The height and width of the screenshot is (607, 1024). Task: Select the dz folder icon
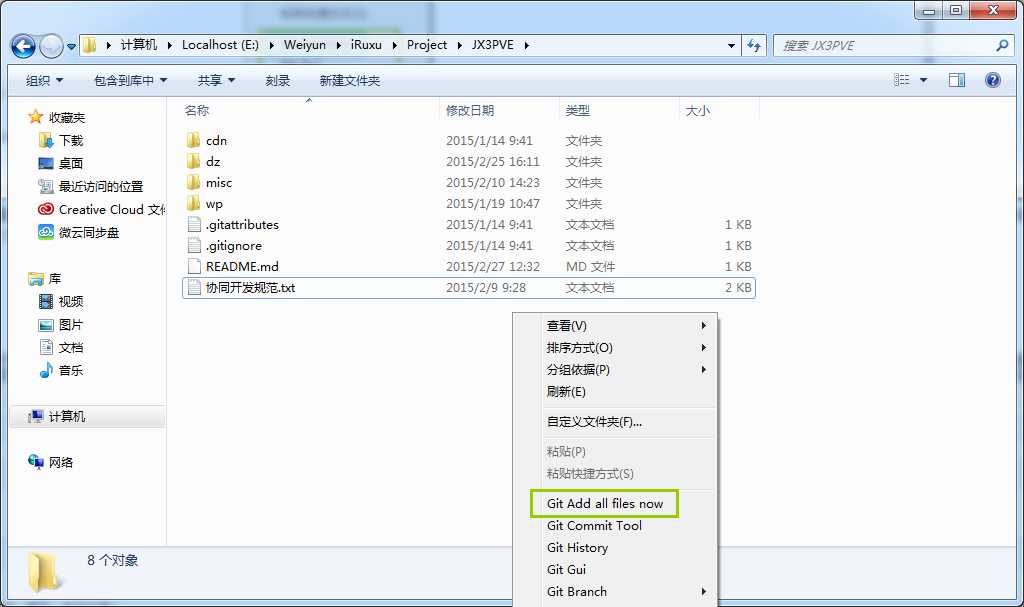click(193, 161)
